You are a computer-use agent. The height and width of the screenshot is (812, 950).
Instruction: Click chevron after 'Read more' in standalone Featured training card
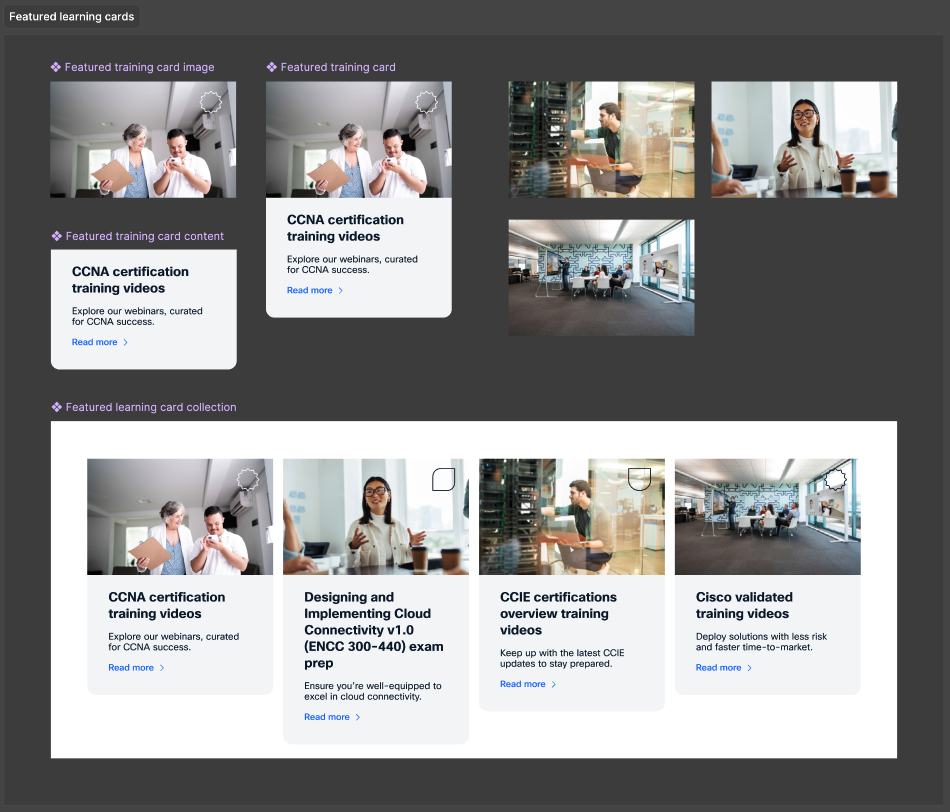click(x=340, y=290)
